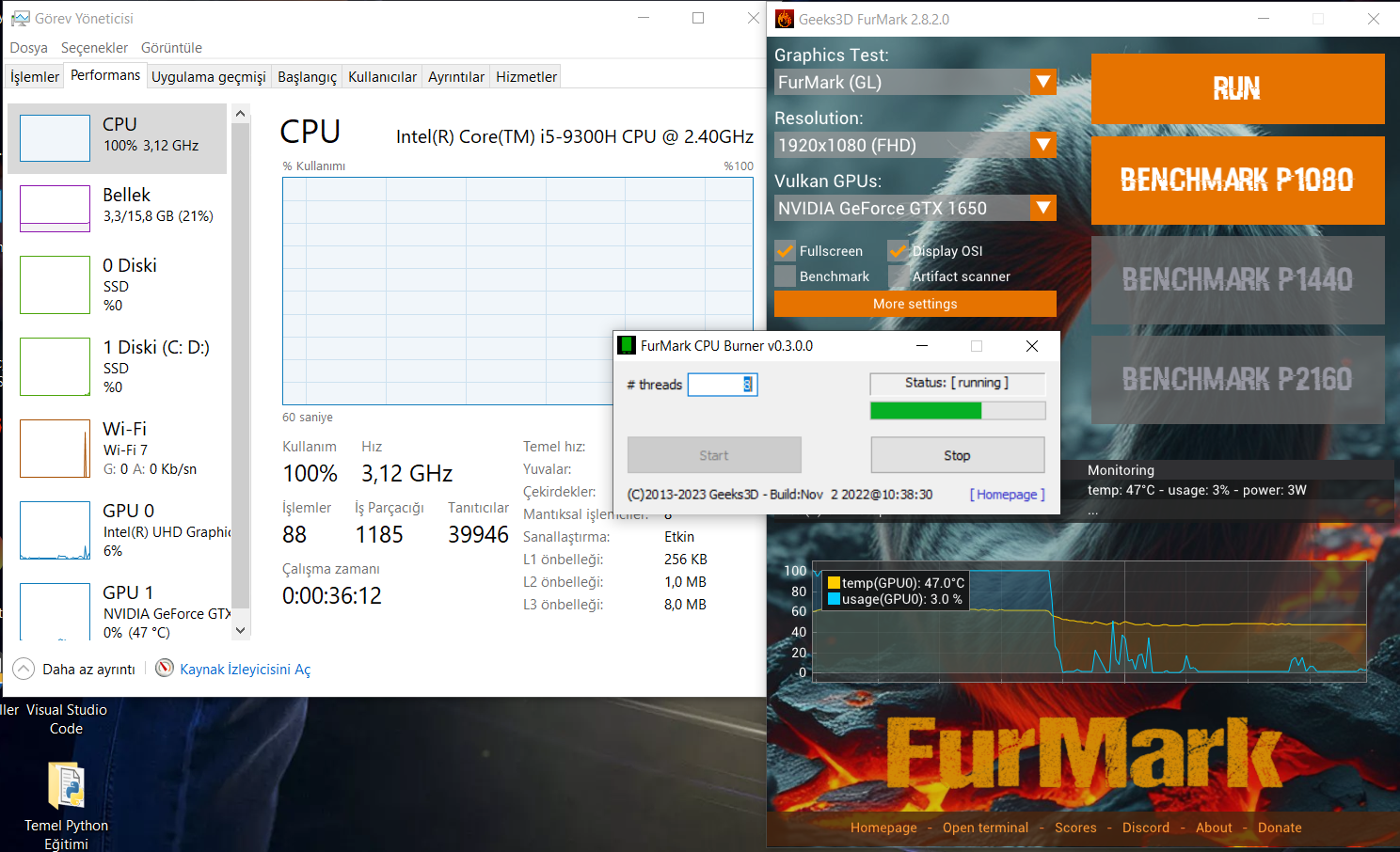Switch to the Kullanıcılar tab
The image size is (1400, 852).
[x=382, y=77]
